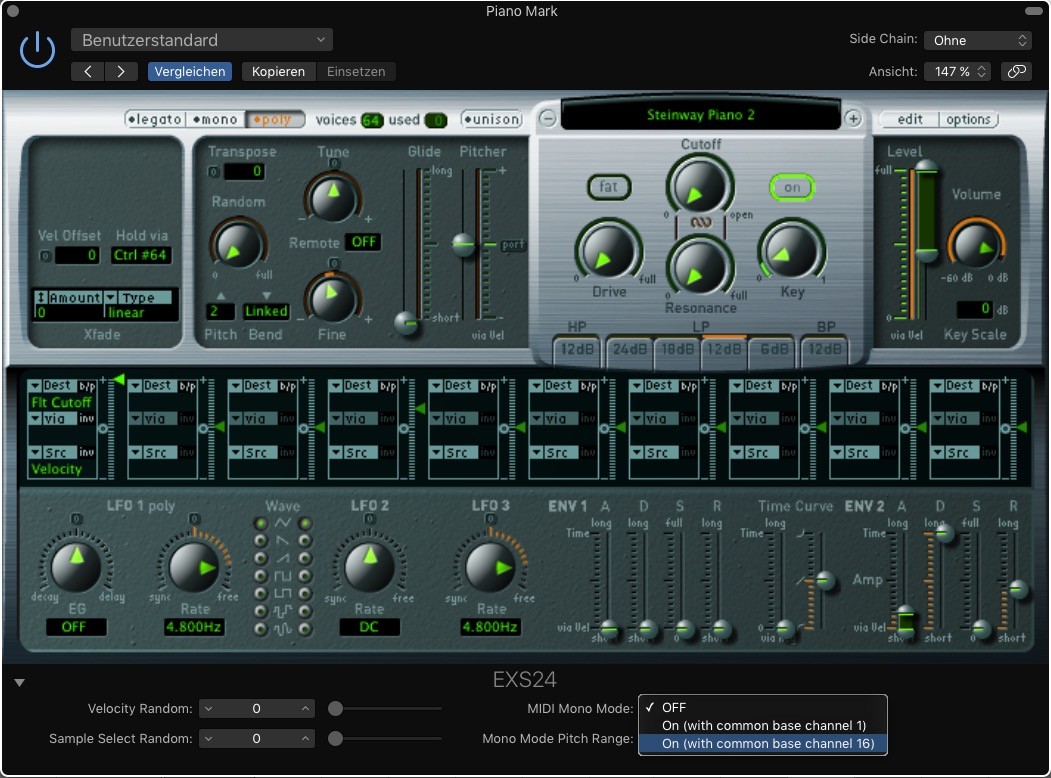The width and height of the screenshot is (1051, 778).
Task: Go to previous preset with left arrow
Action: click(x=88, y=71)
